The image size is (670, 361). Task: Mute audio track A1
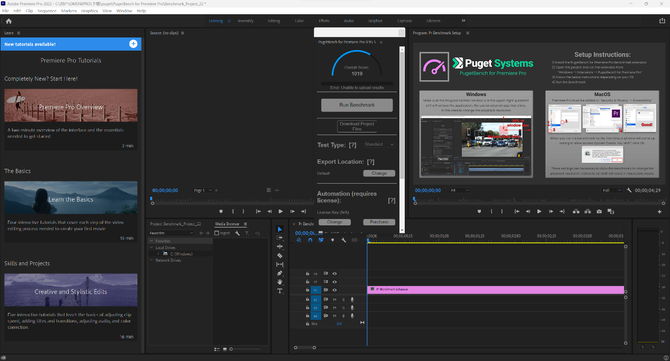point(335,299)
